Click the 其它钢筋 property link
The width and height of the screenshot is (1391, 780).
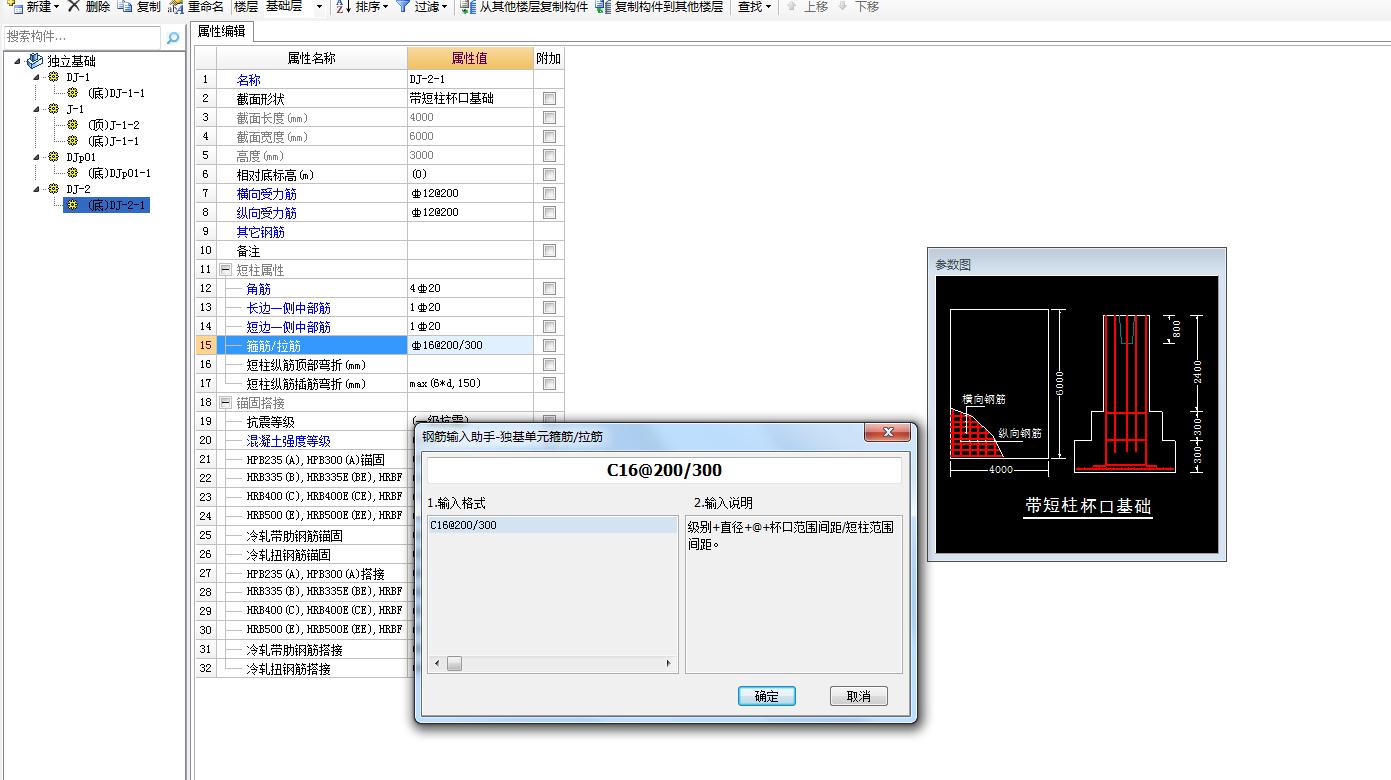point(260,232)
